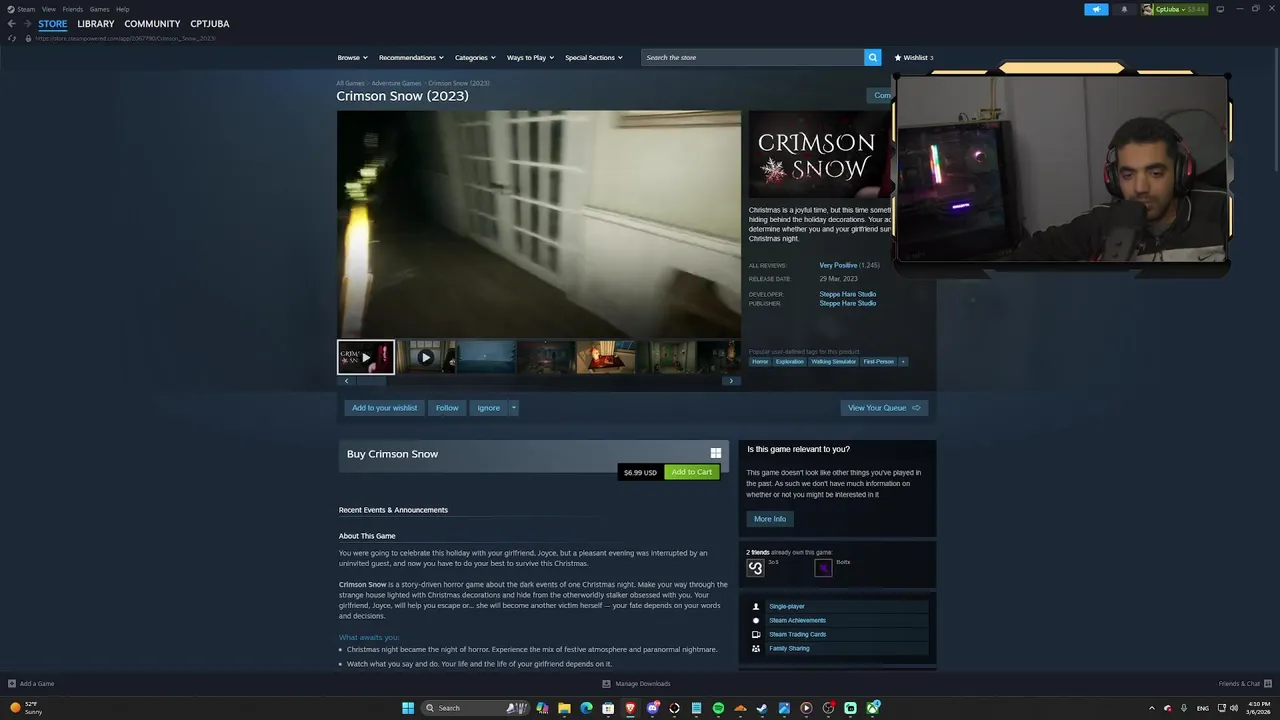Click the Walking Simulator tag
The width and height of the screenshot is (1280, 720).
click(x=833, y=361)
